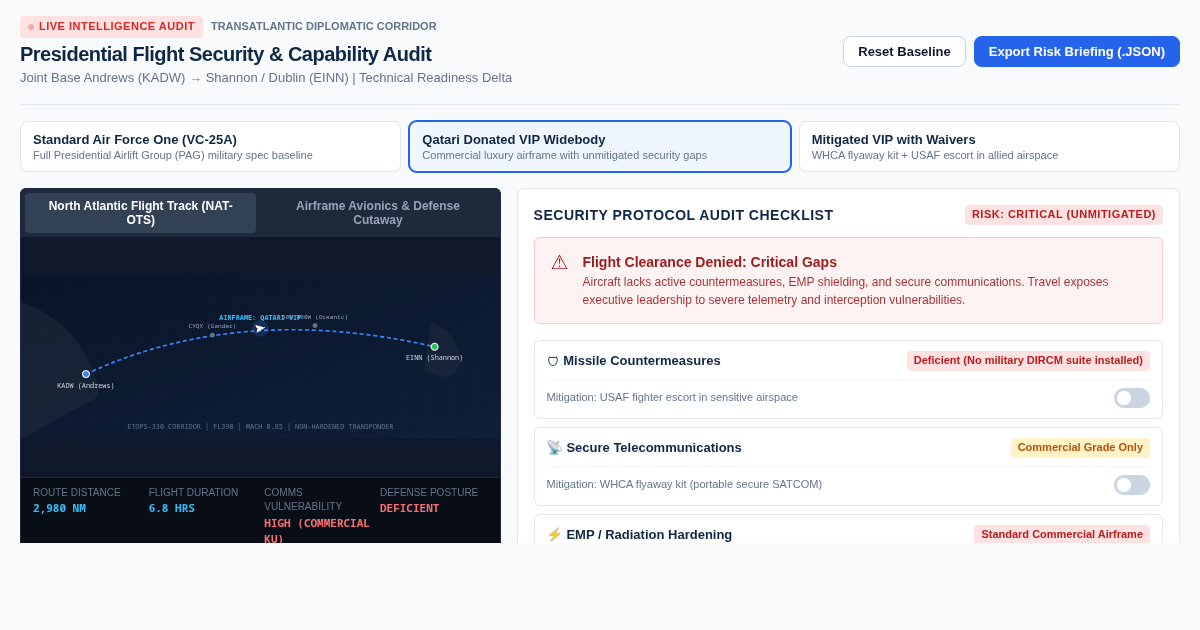Click the Presidential Flight Security & Capability Audit title
1200x630 pixels.
[226, 54]
